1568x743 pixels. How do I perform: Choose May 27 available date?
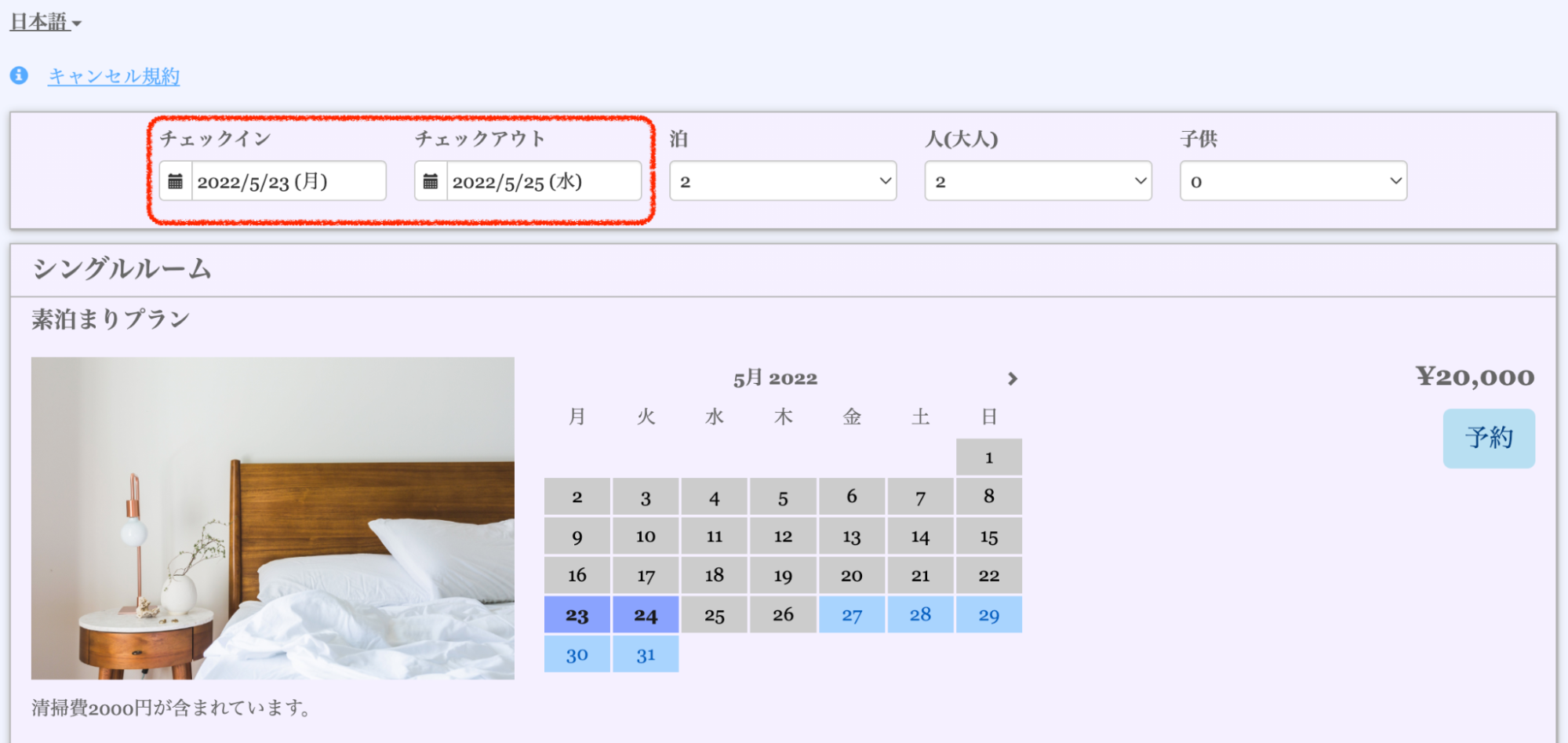pyautogui.click(x=852, y=615)
